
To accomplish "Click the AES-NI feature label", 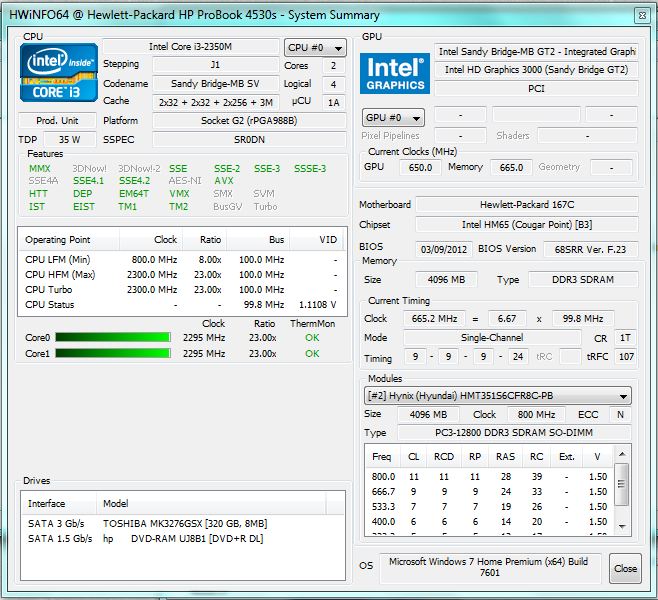I will (x=185, y=181).
